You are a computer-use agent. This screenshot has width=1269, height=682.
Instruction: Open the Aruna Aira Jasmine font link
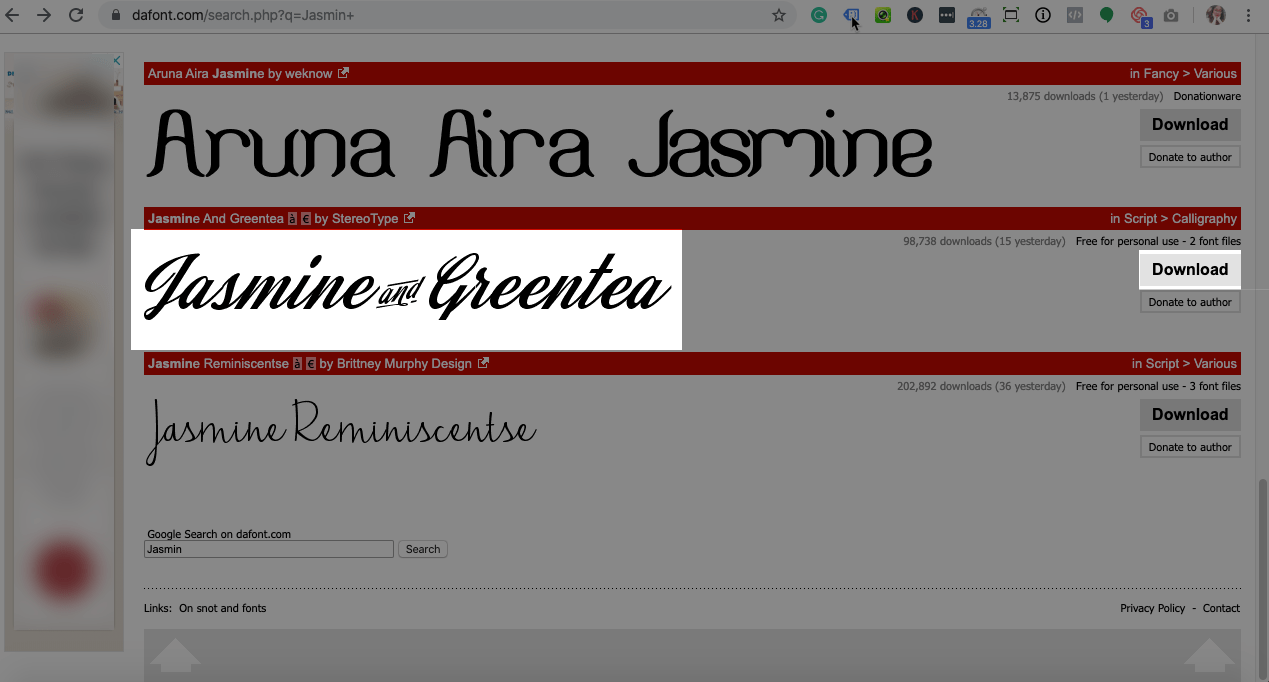tap(206, 73)
